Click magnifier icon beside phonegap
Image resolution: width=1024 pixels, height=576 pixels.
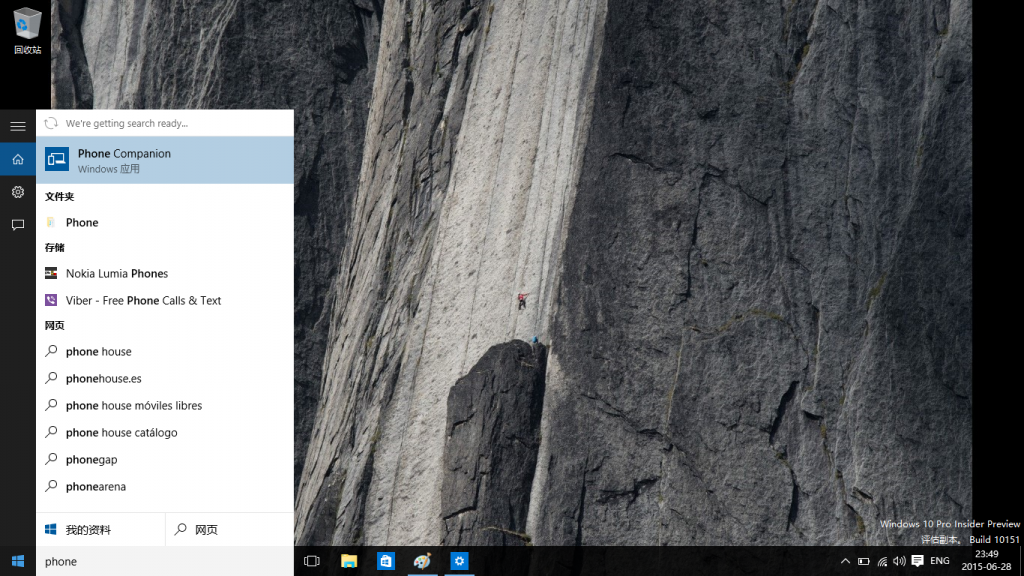51,459
